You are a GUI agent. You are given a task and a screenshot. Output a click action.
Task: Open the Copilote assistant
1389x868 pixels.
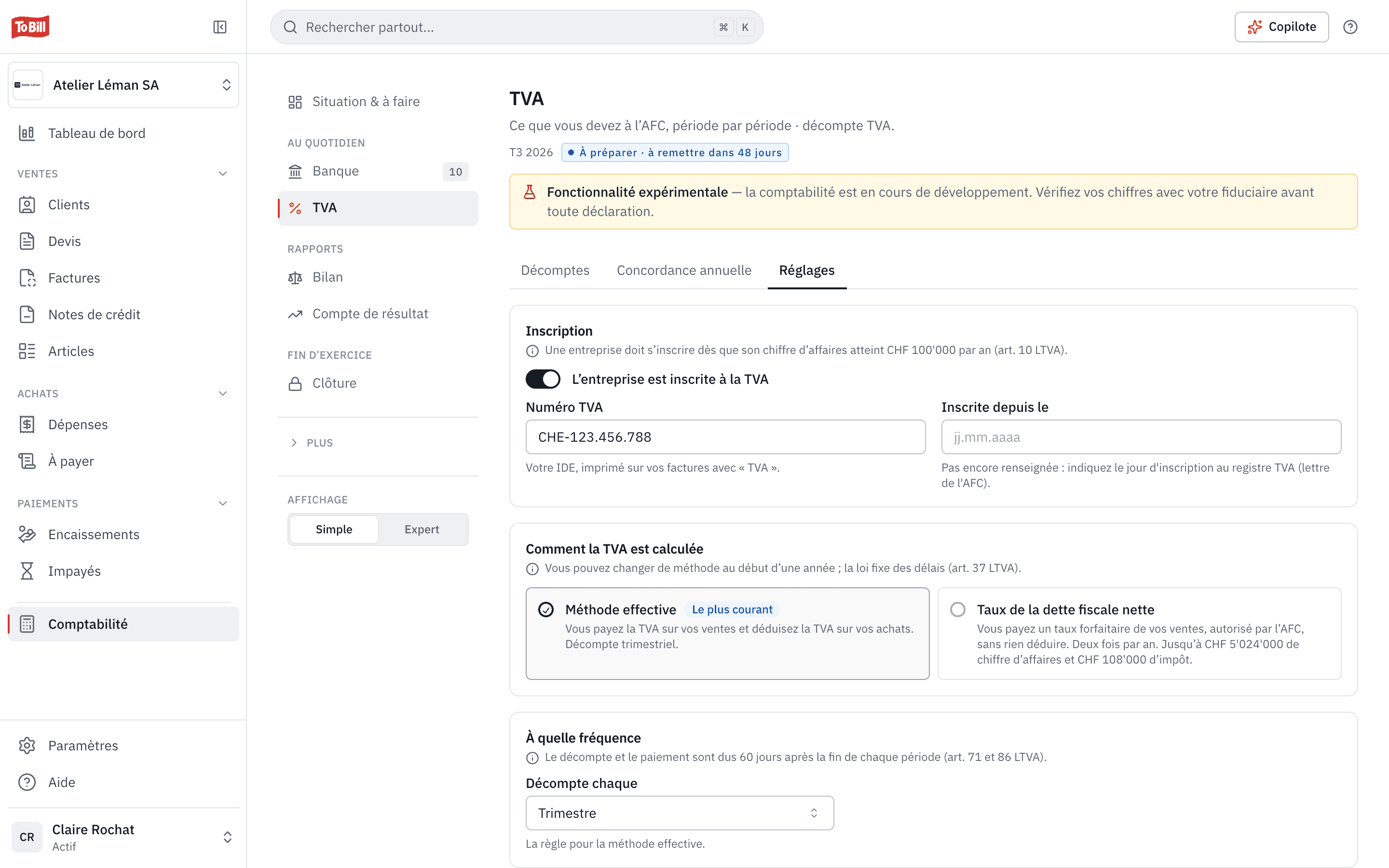(1281, 27)
